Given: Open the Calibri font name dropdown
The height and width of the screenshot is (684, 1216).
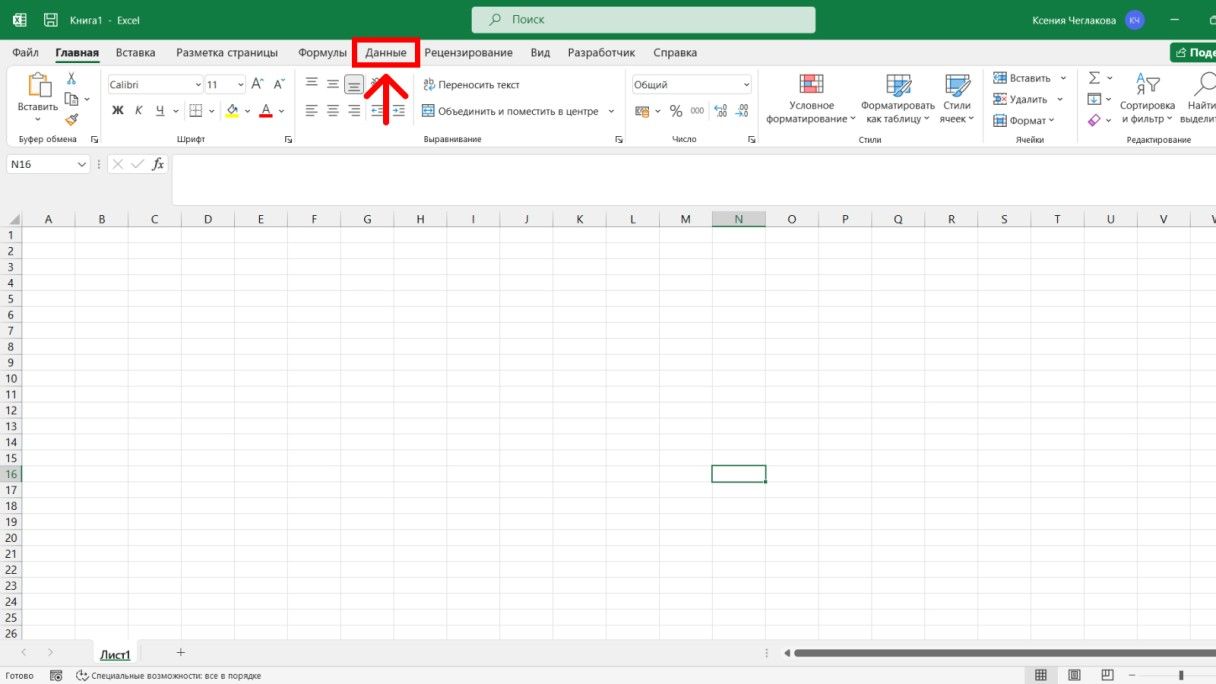Looking at the screenshot, I should click(x=197, y=85).
